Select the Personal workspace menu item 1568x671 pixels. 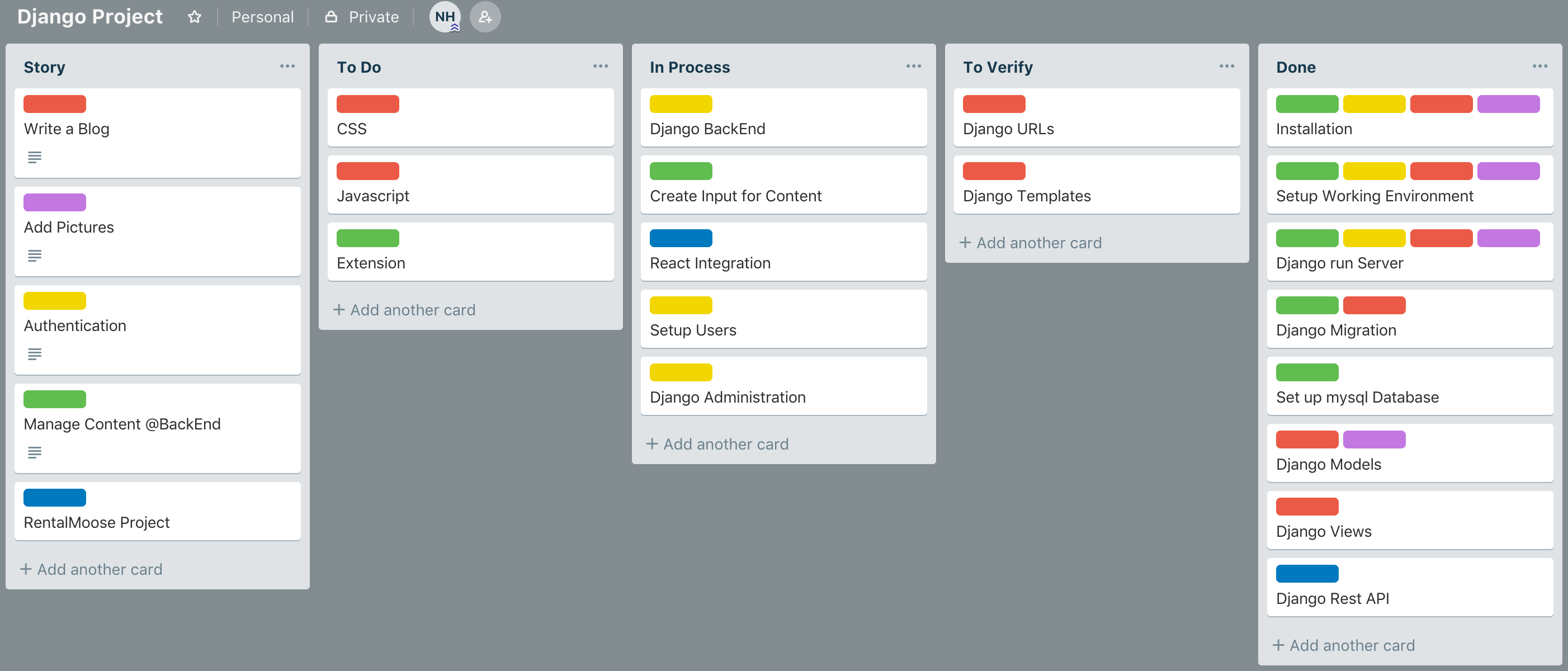point(262,16)
